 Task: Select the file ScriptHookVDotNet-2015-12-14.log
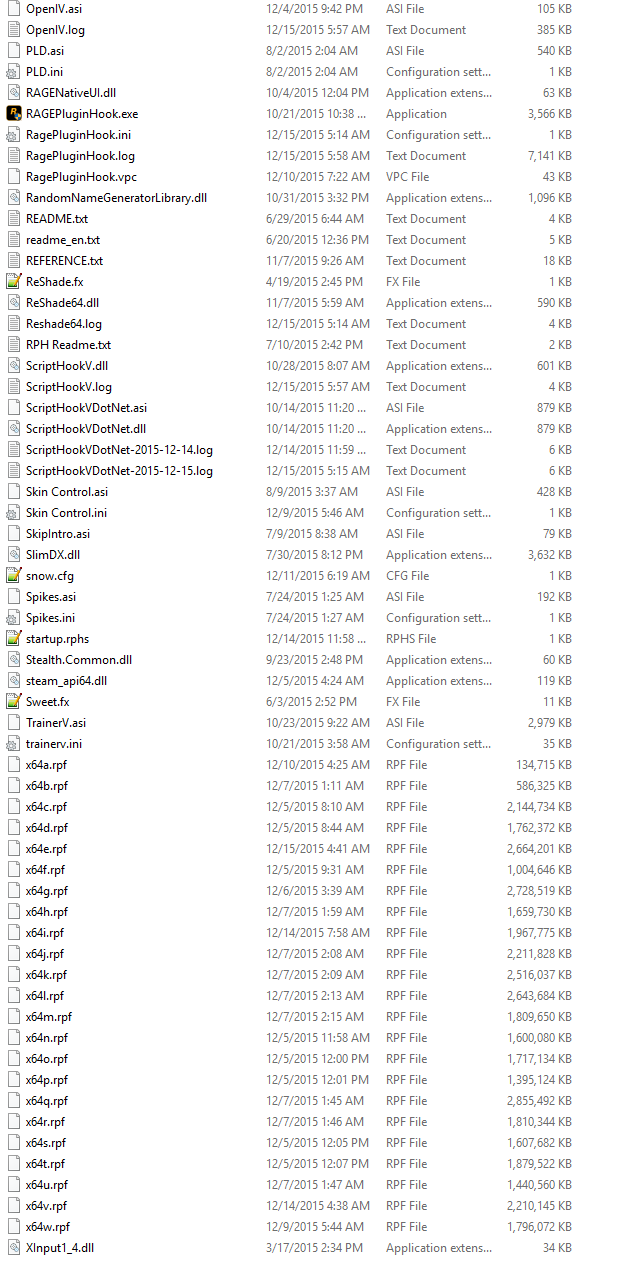click(x=119, y=450)
